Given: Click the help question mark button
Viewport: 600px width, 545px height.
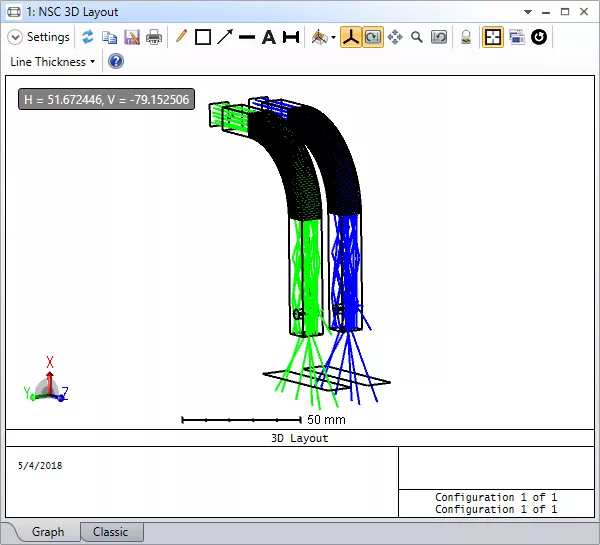Looking at the screenshot, I should tap(115, 62).
